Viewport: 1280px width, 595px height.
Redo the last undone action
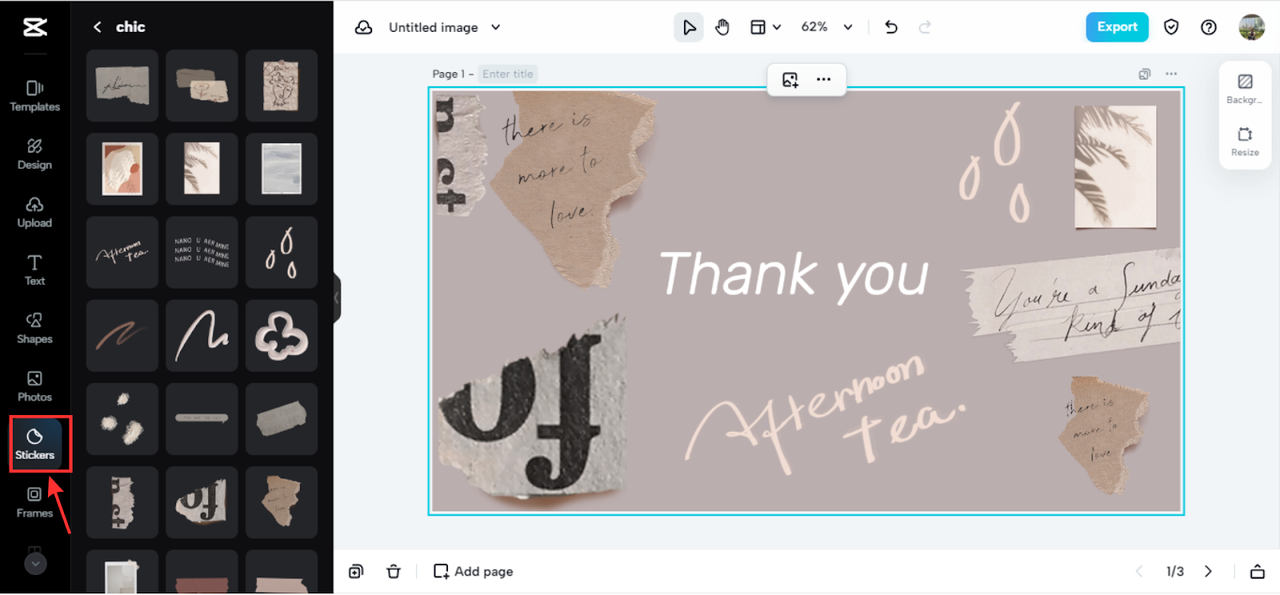click(924, 28)
